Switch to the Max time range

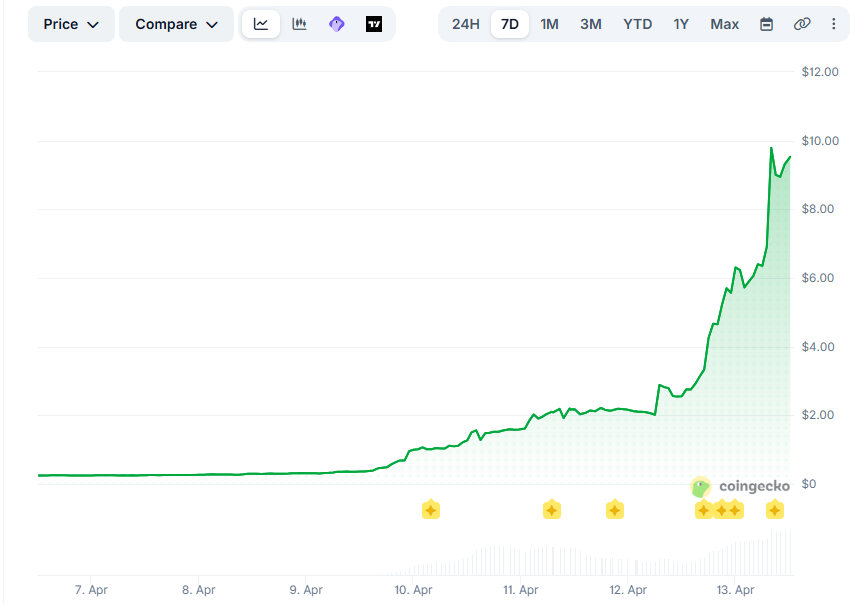coord(724,23)
